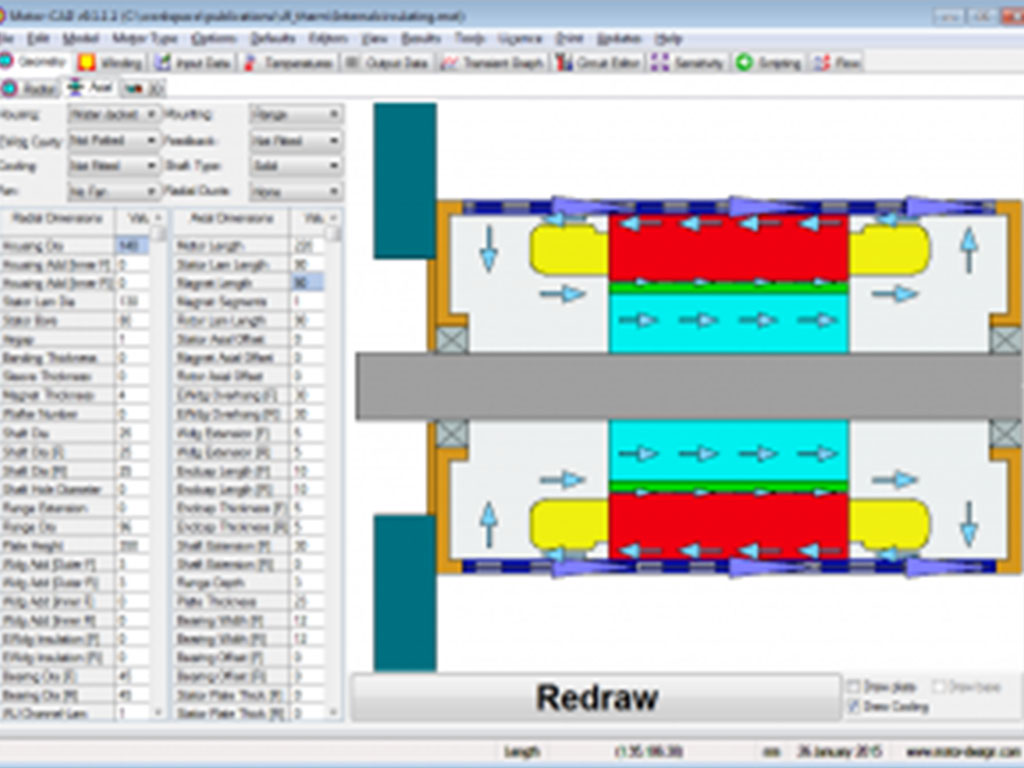The height and width of the screenshot is (768, 1024).
Task: Open the Scripting tab
Action: 769,63
